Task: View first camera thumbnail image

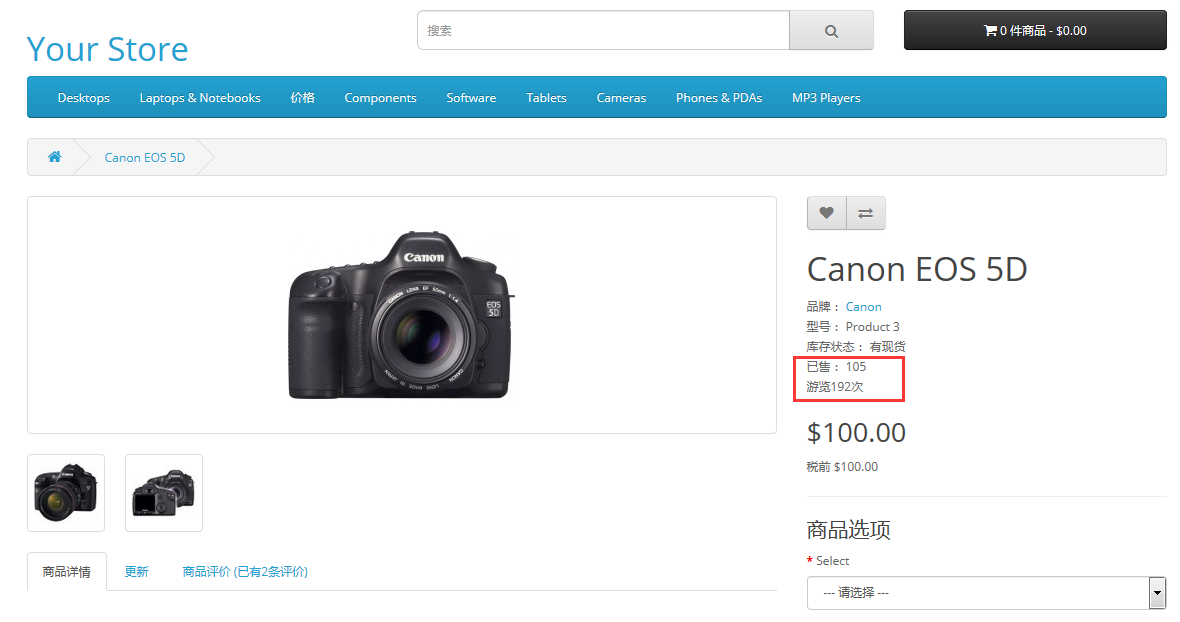Action: pyautogui.click(x=66, y=493)
